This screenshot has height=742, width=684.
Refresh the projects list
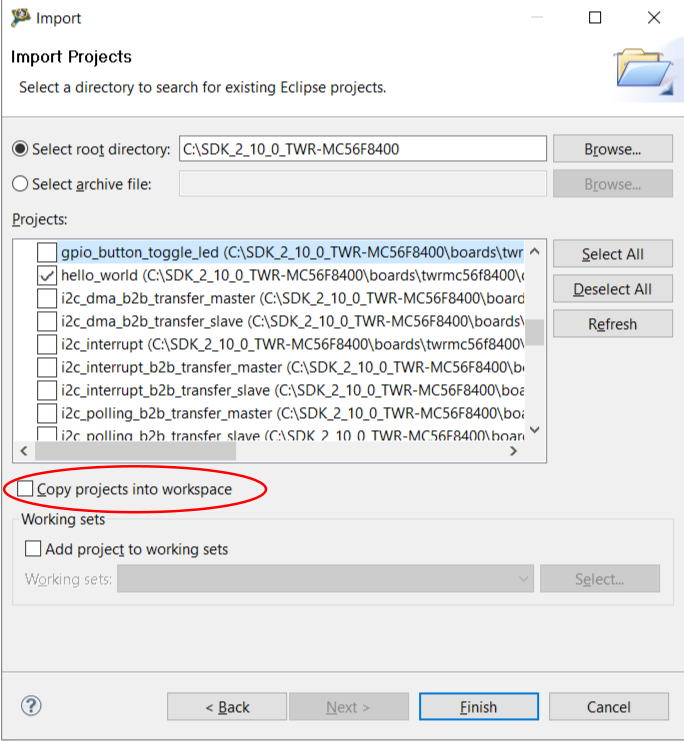click(x=613, y=324)
